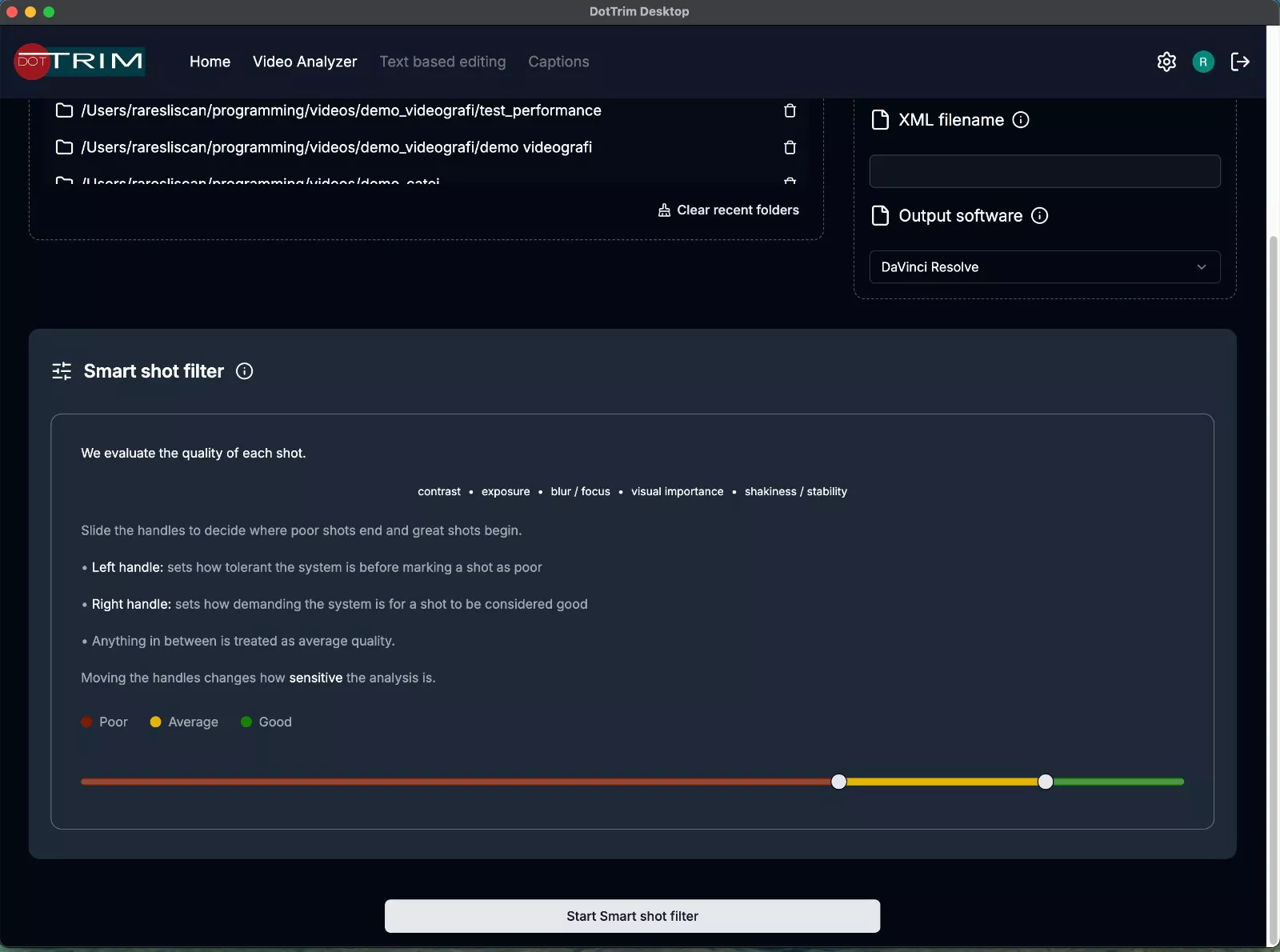Click the file icon beside XML filename
The image size is (1280, 952).
coord(880,120)
